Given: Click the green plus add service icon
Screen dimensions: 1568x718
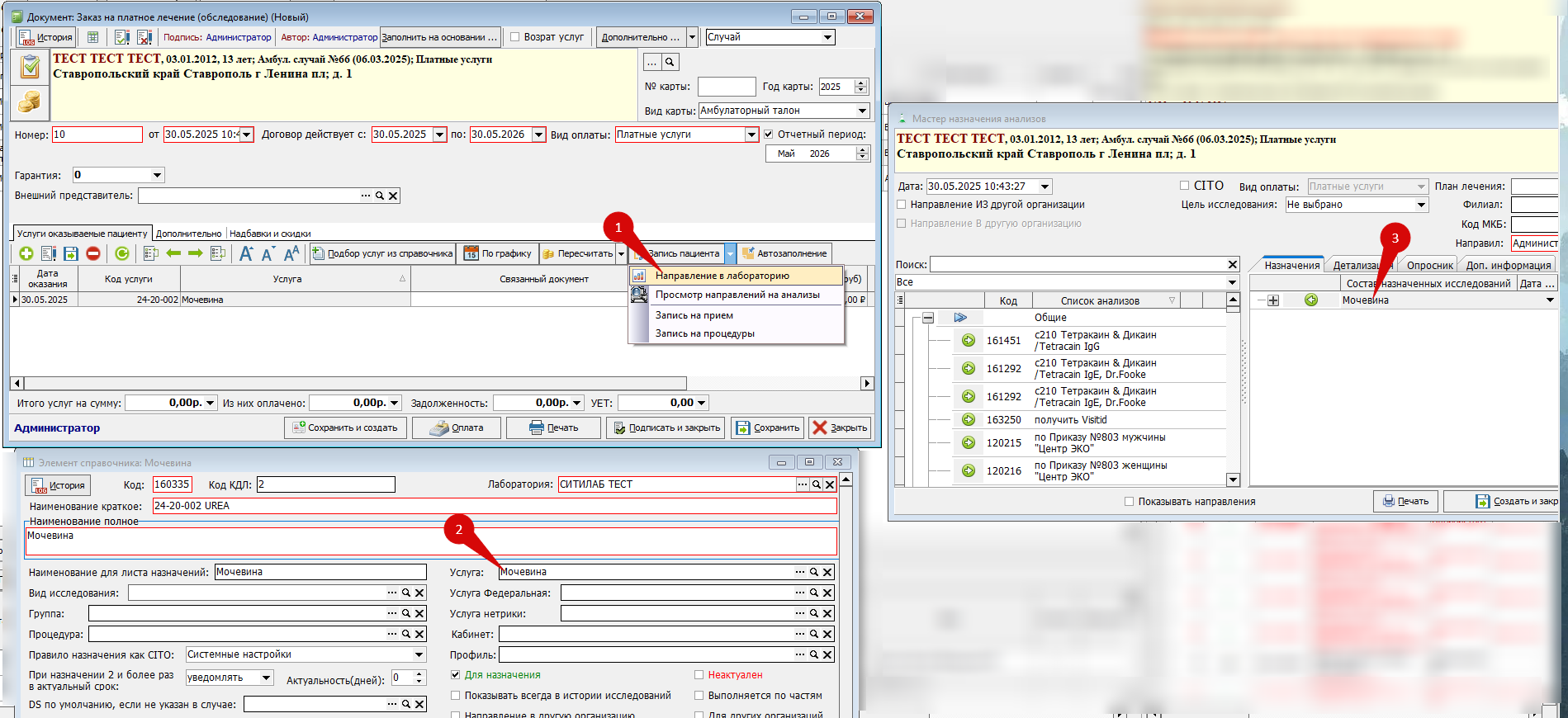Looking at the screenshot, I should tap(26, 253).
